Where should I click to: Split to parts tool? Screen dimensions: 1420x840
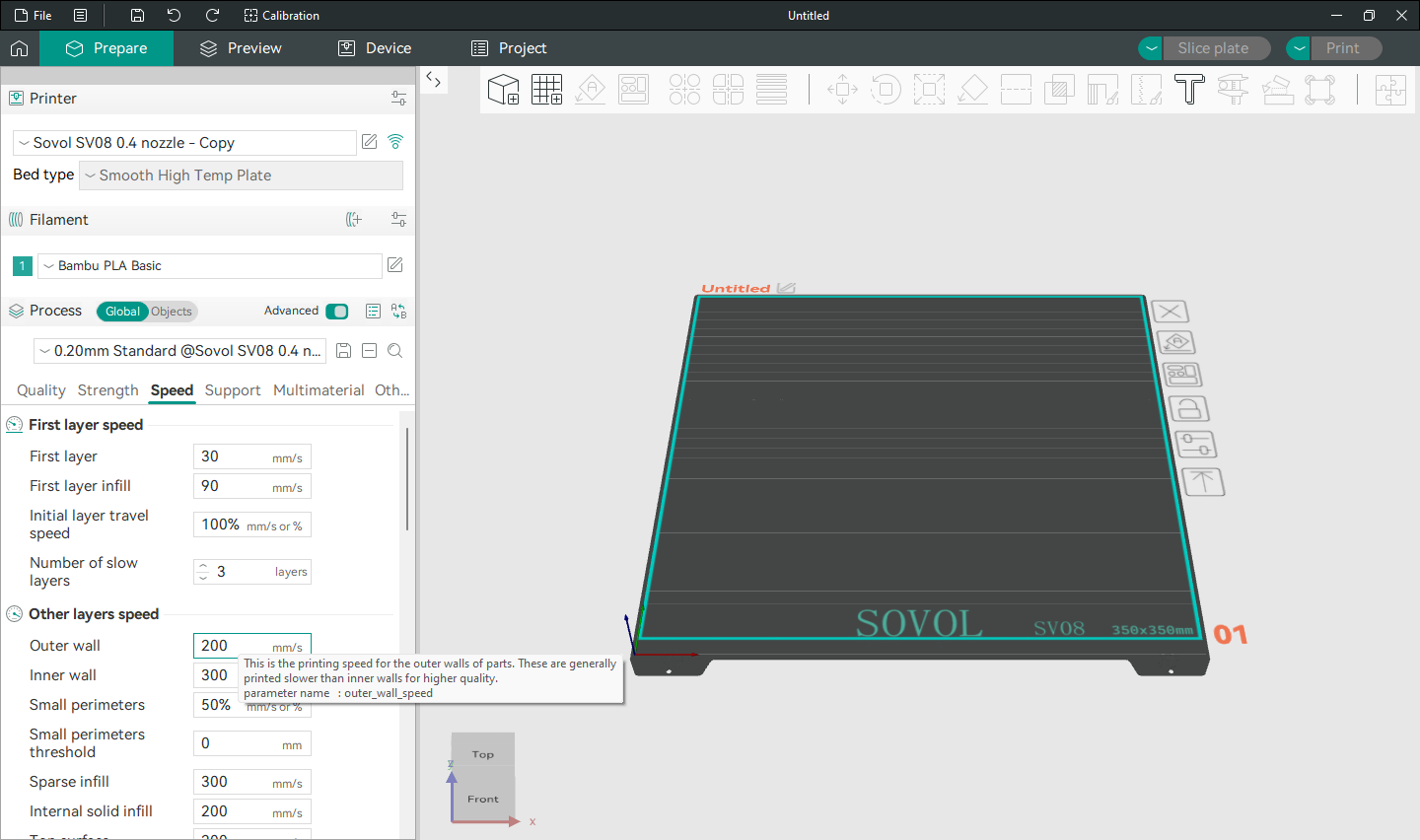[728, 90]
